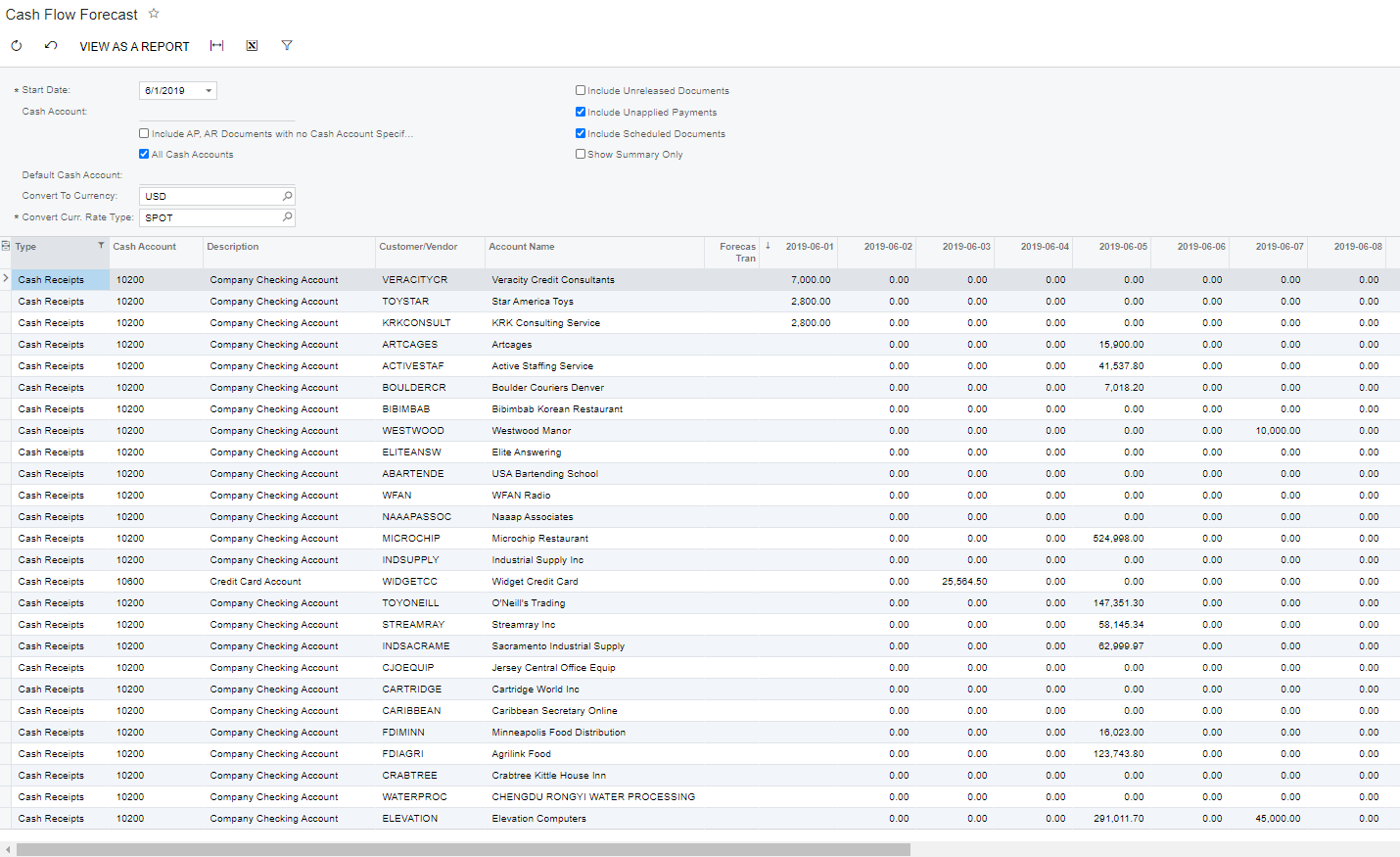Open the Start Date dropdown arrow
The height and width of the screenshot is (857, 1400).
coord(209,91)
